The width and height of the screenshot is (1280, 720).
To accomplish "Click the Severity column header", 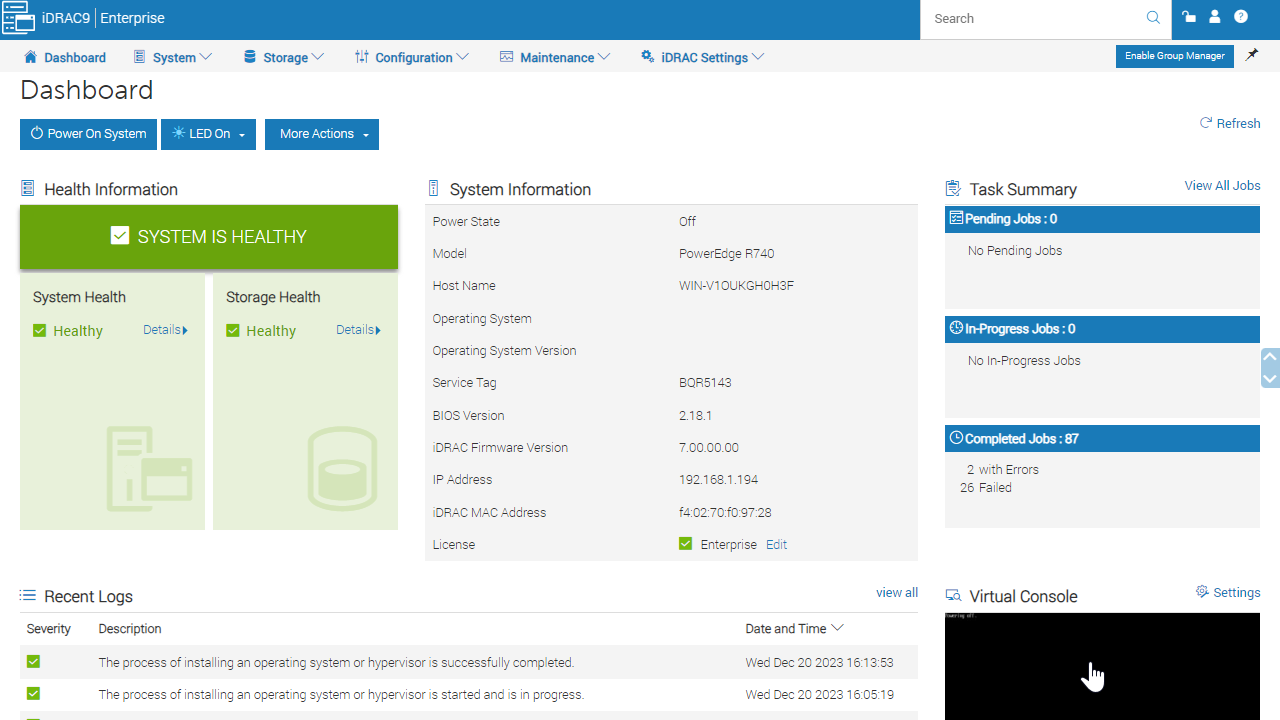I will pos(49,629).
